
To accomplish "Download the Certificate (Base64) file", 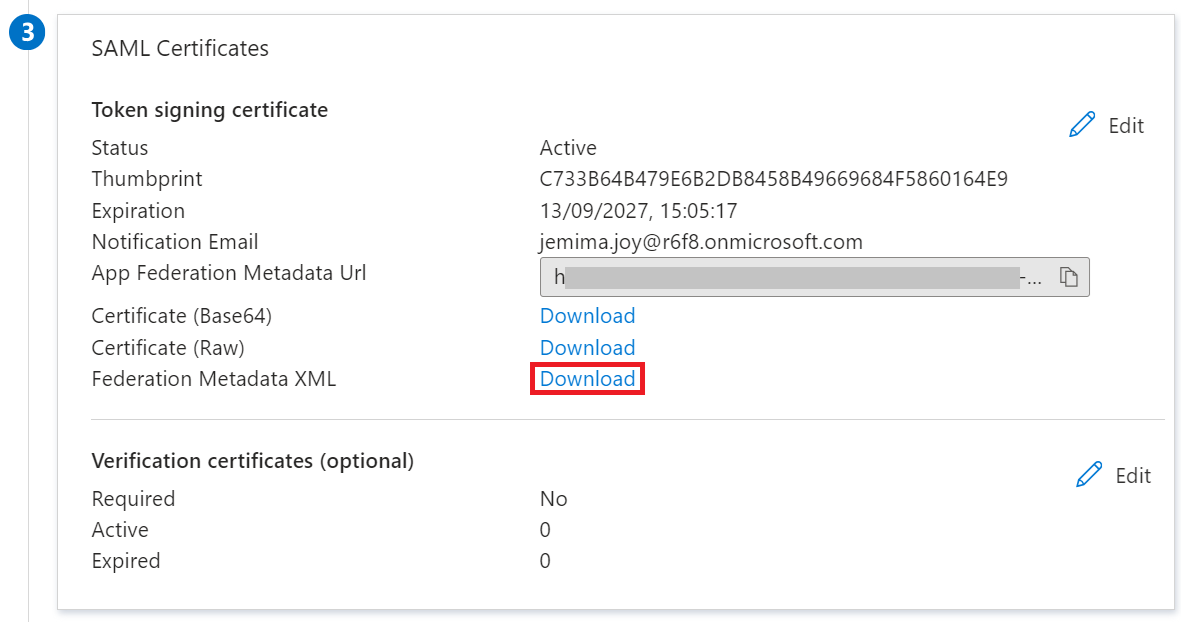I will pyautogui.click(x=587, y=316).
